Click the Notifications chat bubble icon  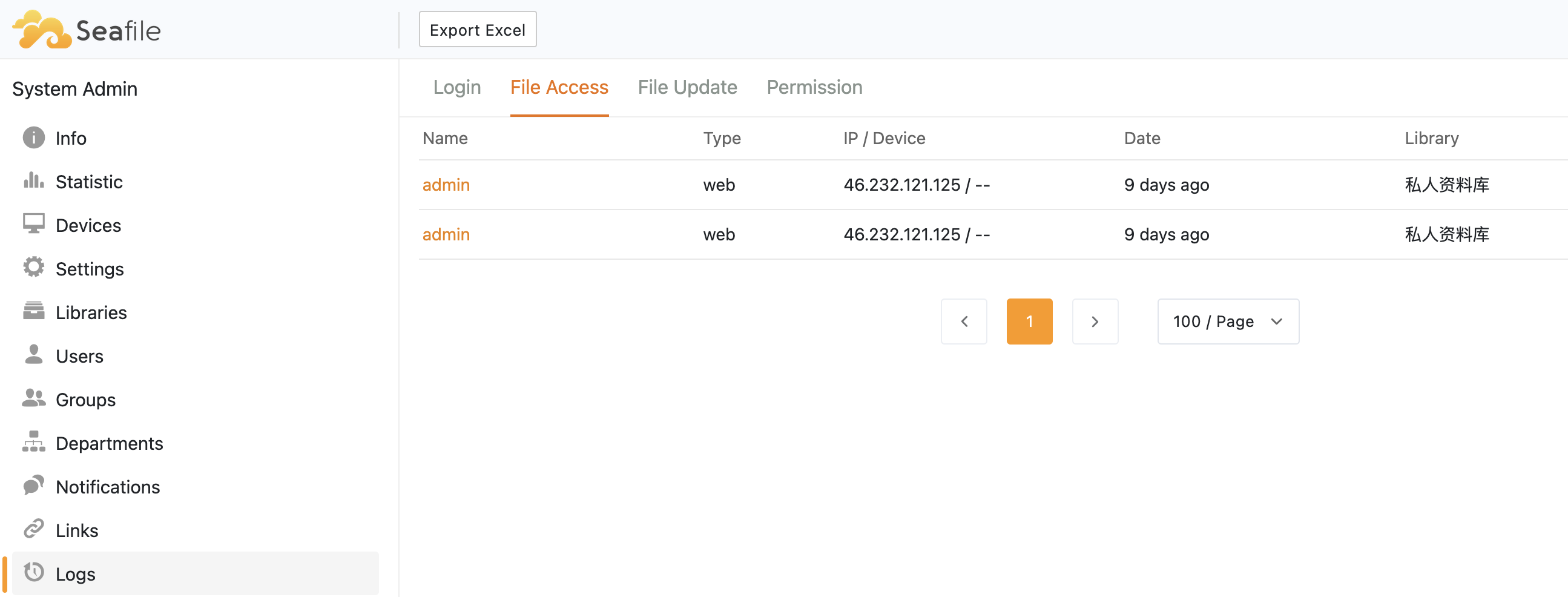tap(33, 486)
